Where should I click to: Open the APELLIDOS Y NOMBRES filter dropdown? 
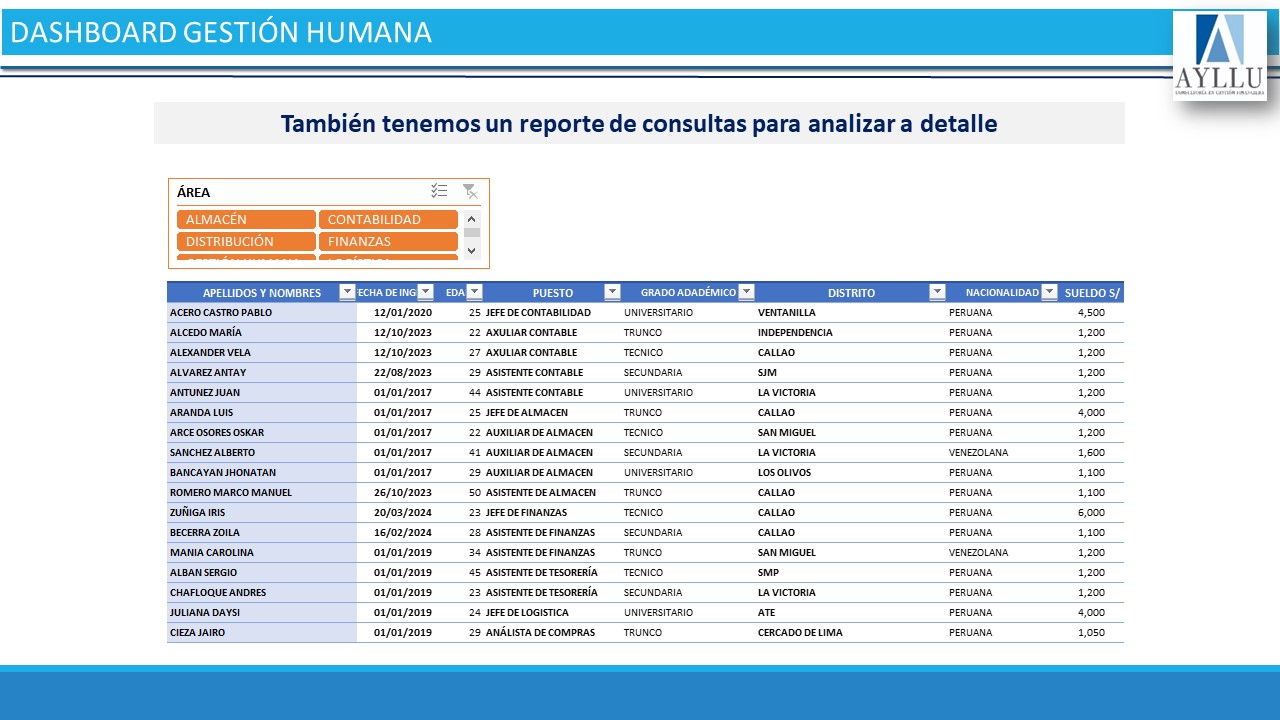coord(347,292)
